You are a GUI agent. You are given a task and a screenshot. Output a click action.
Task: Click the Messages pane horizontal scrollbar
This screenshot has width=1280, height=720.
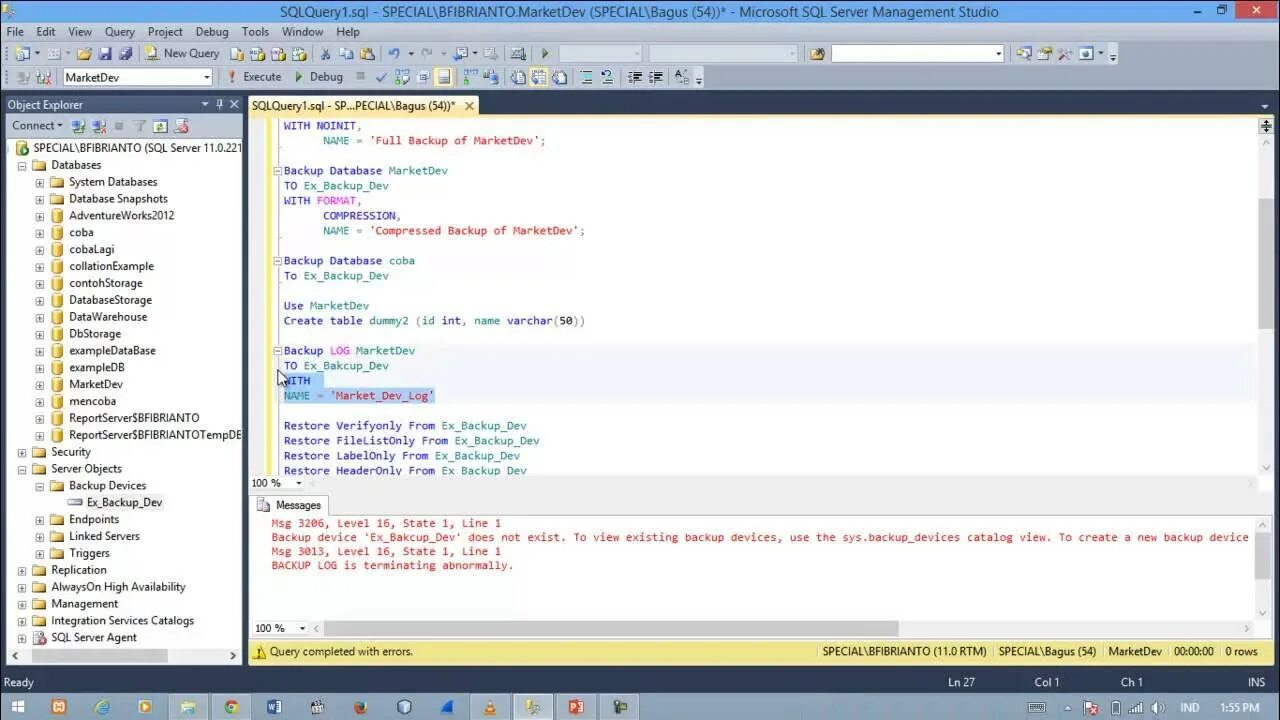611,628
